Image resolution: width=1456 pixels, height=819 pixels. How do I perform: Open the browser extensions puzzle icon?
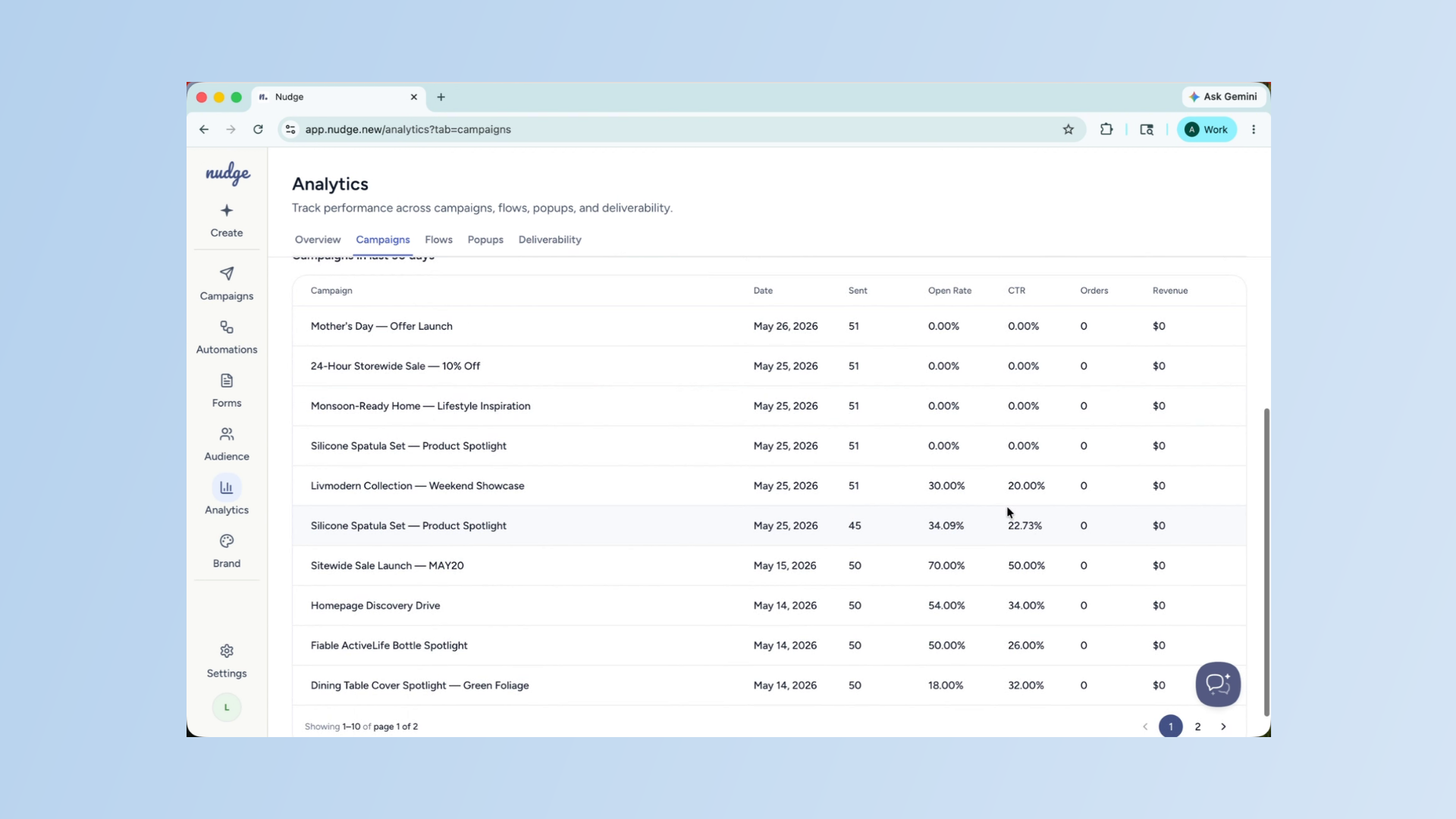pos(1106,130)
